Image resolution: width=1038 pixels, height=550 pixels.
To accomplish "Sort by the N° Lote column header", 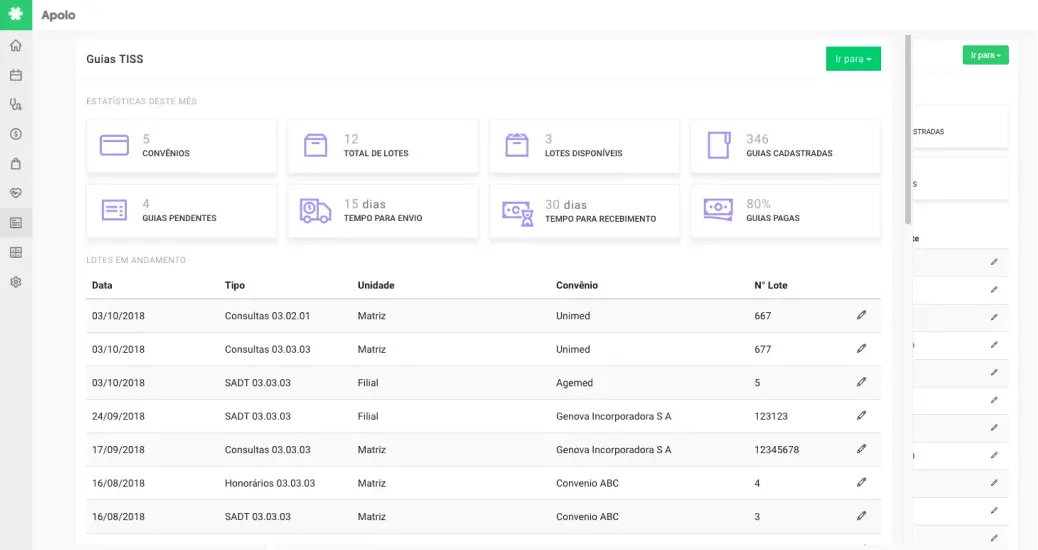I will tap(771, 285).
